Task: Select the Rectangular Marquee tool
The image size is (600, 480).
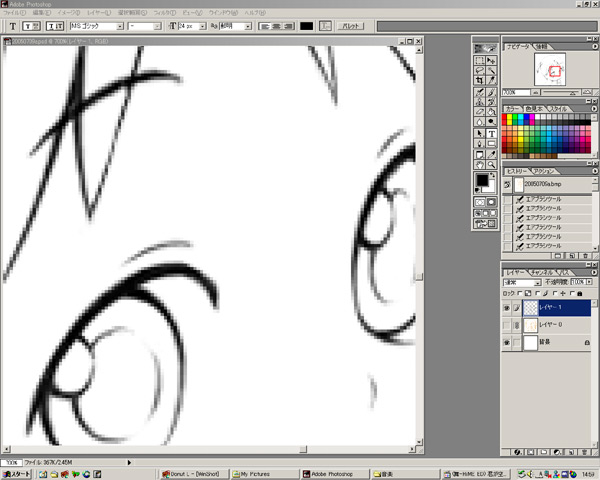Action: (x=479, y=60)
